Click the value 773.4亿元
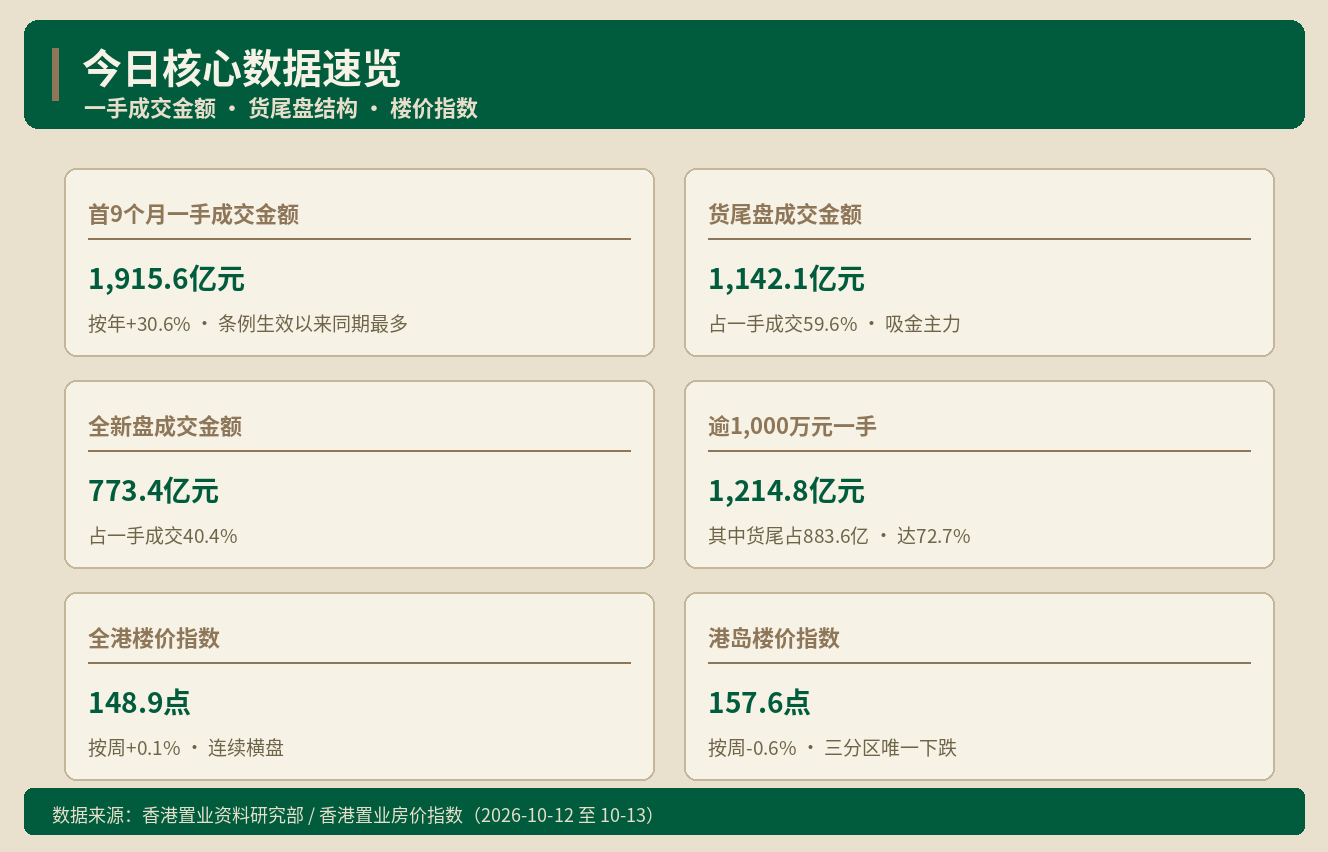Viewport: 1328px width, 852px height. point(153,491)
